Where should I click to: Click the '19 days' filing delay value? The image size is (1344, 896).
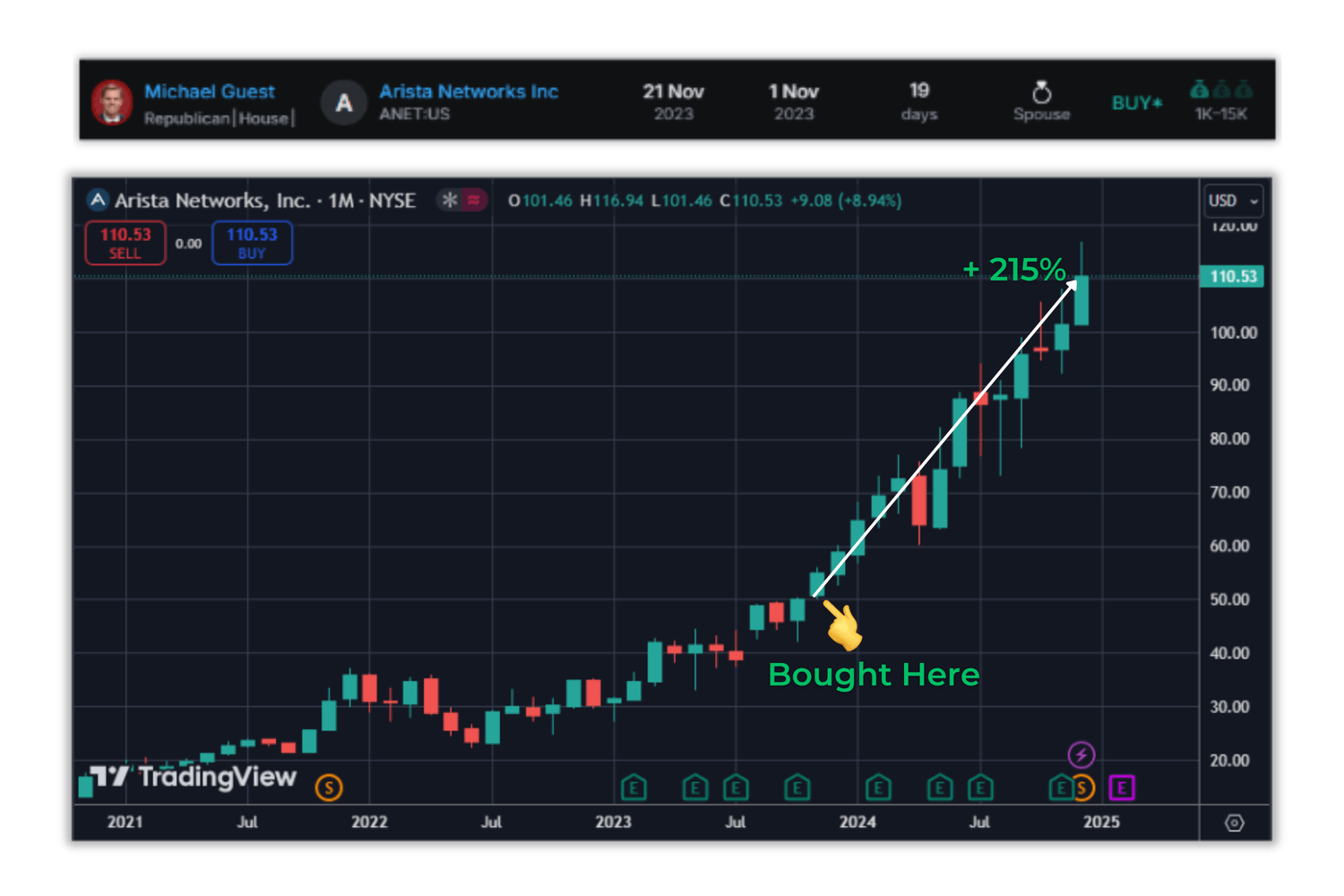[919, 101]
